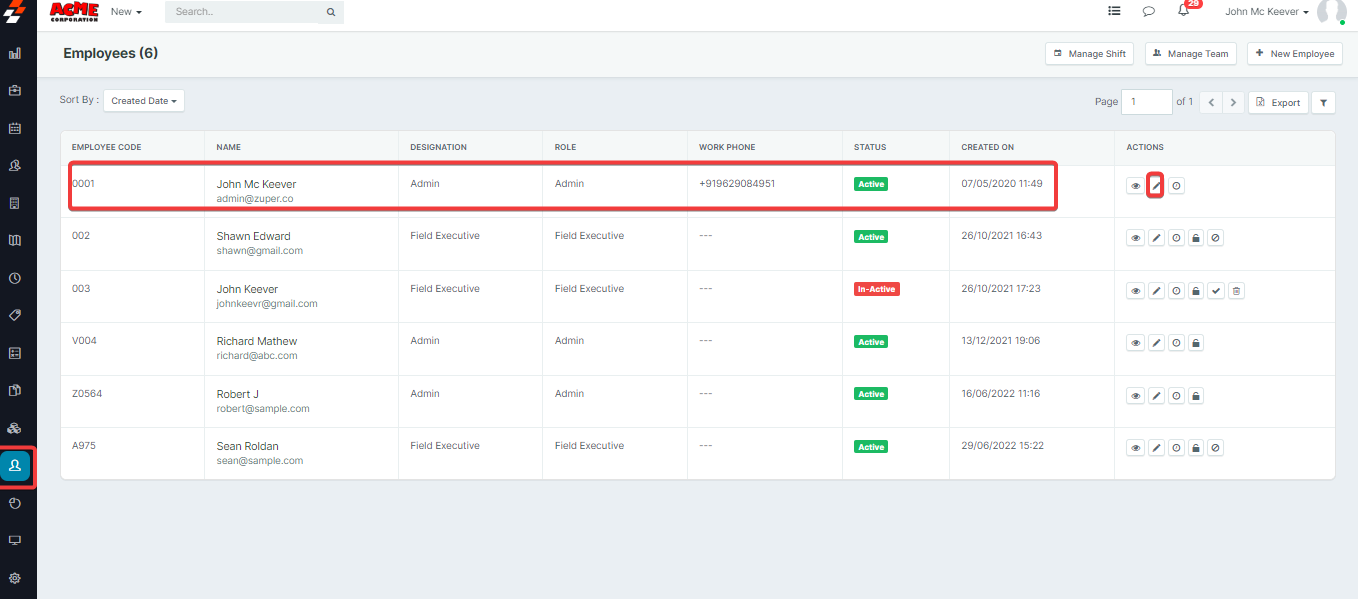The width and height of the screenshot is (1358, 599).
Task: Click the filter funnel icon next to Export
Action: [x=1323, y=102]
